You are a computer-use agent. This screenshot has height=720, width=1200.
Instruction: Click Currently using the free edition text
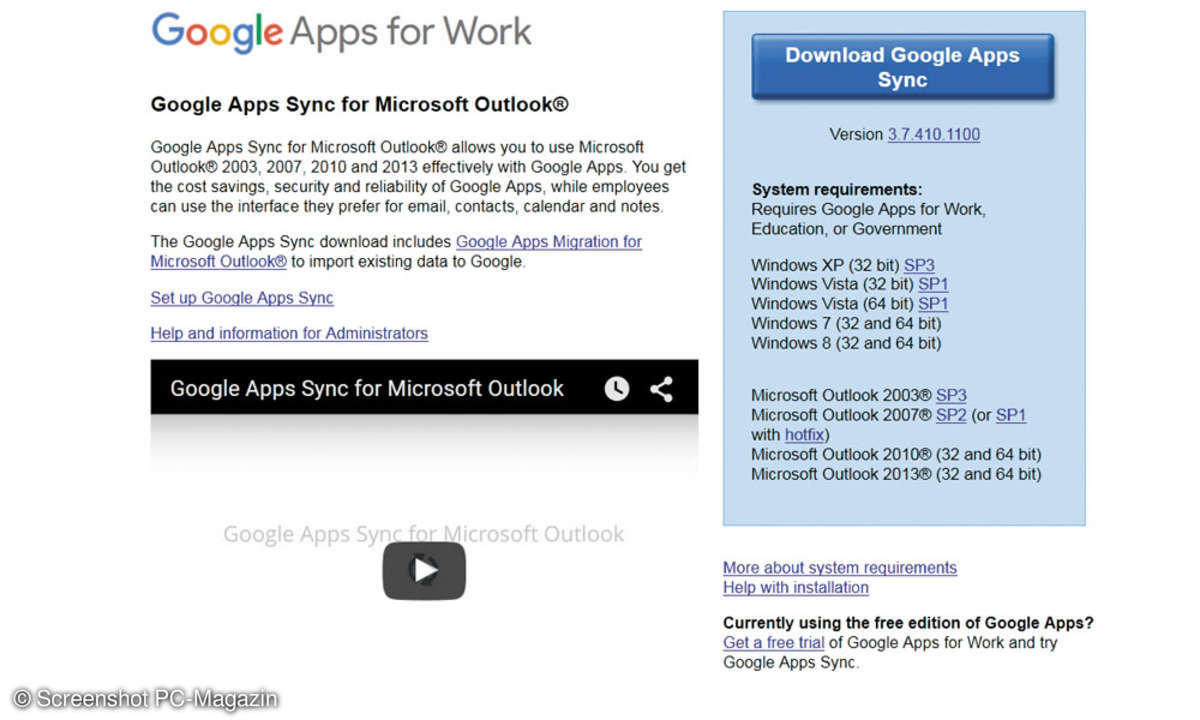tap(908, 622)
